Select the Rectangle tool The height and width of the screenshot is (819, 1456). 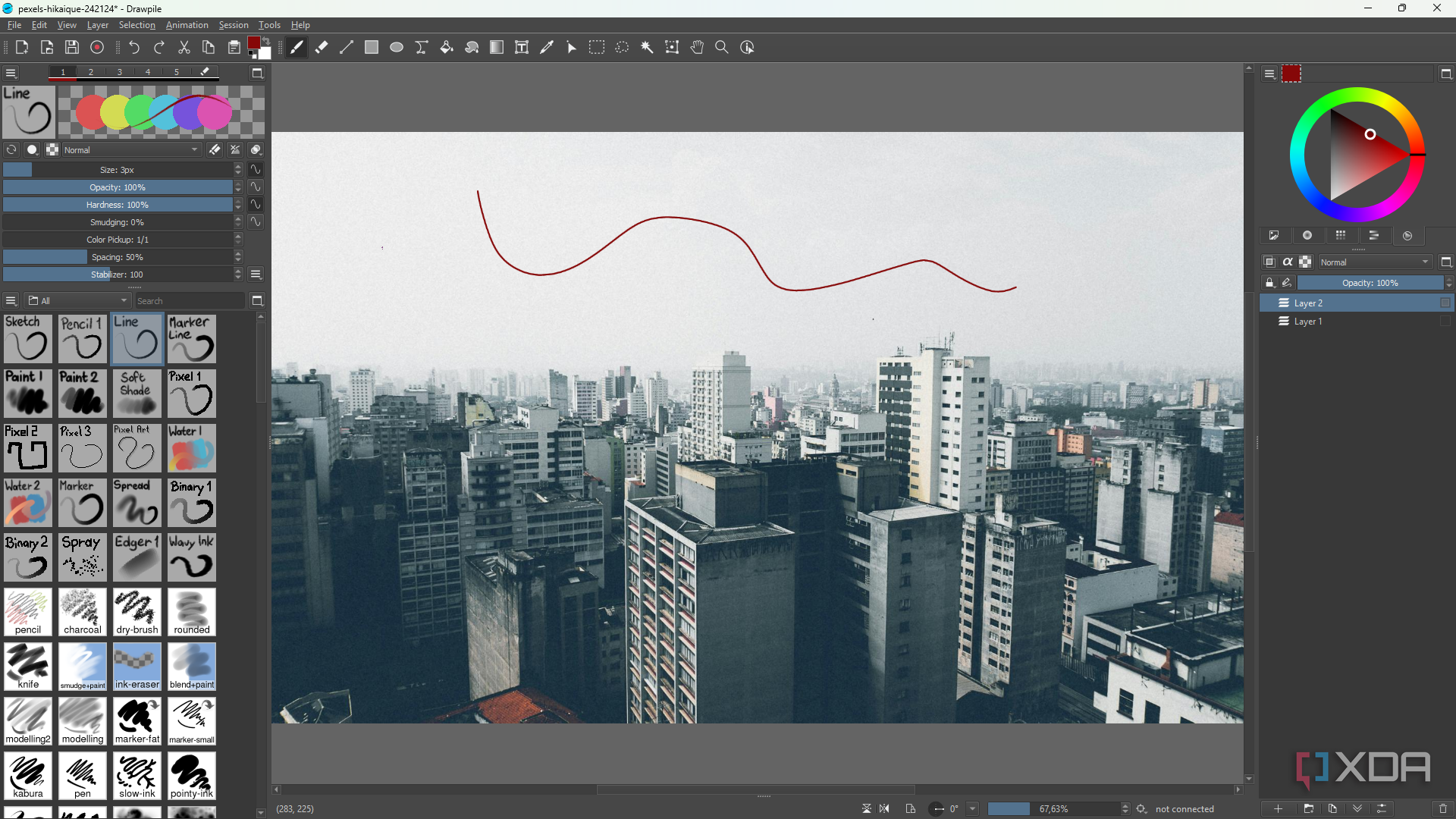tap(372, 47)
